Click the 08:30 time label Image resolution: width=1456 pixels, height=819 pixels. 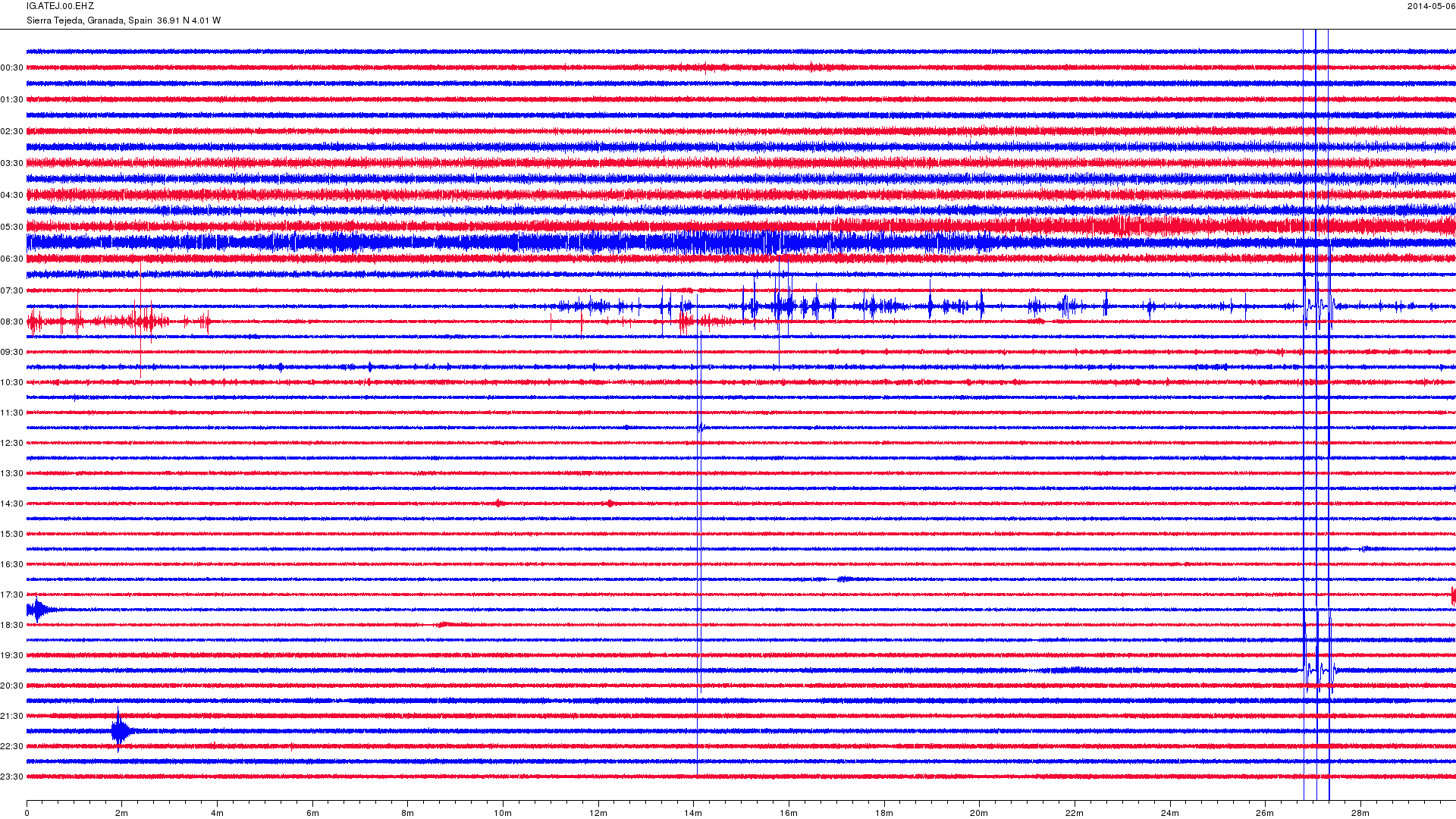tap(11, 322)
